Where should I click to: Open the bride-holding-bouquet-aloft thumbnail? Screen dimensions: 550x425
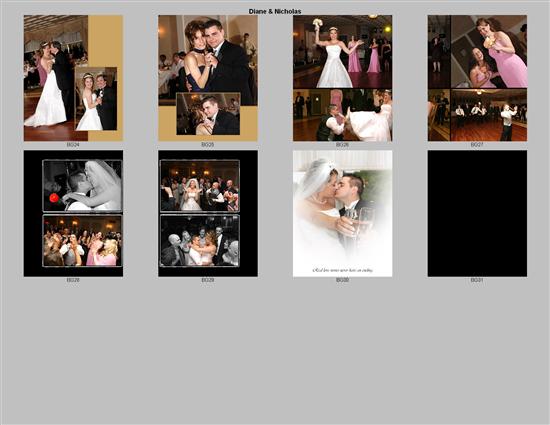[343, 78]
